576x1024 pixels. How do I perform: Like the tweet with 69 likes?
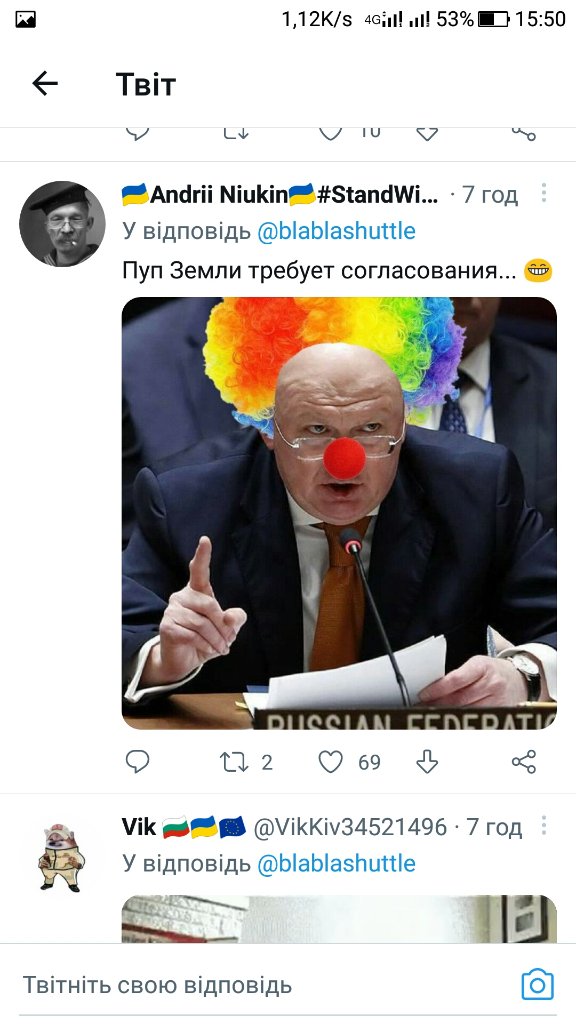tap(330, 761)
